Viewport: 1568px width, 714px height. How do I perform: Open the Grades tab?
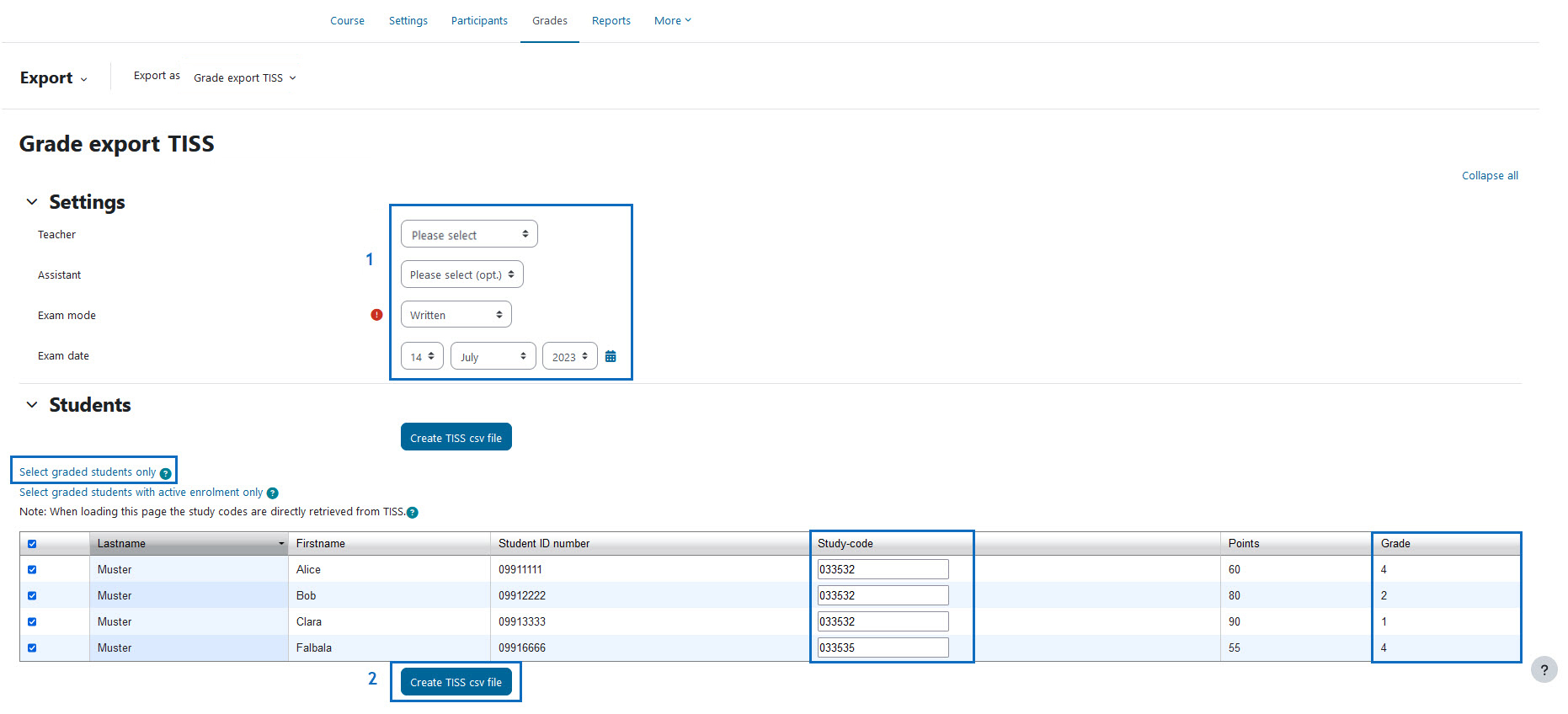550,21
